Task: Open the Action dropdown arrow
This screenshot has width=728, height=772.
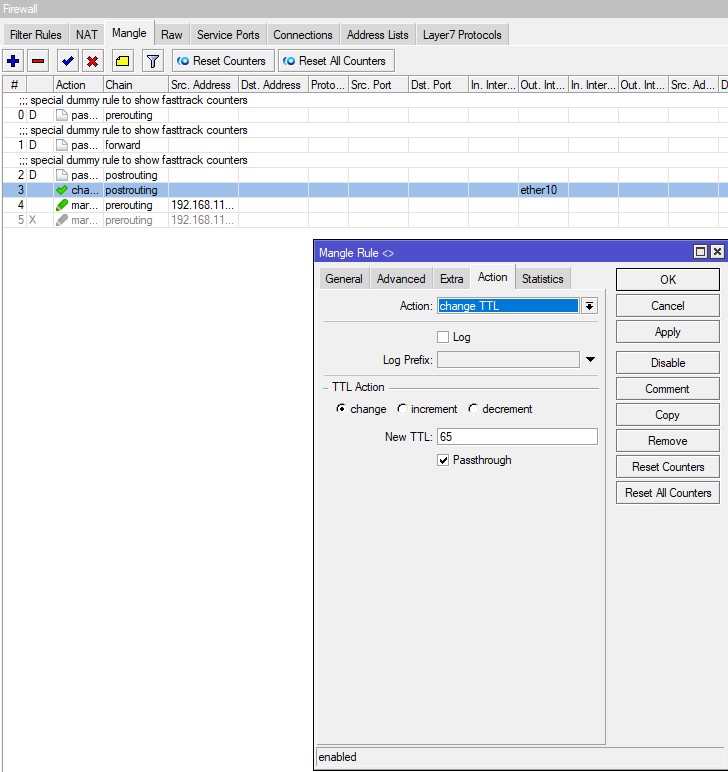Action: coord(589,306)
